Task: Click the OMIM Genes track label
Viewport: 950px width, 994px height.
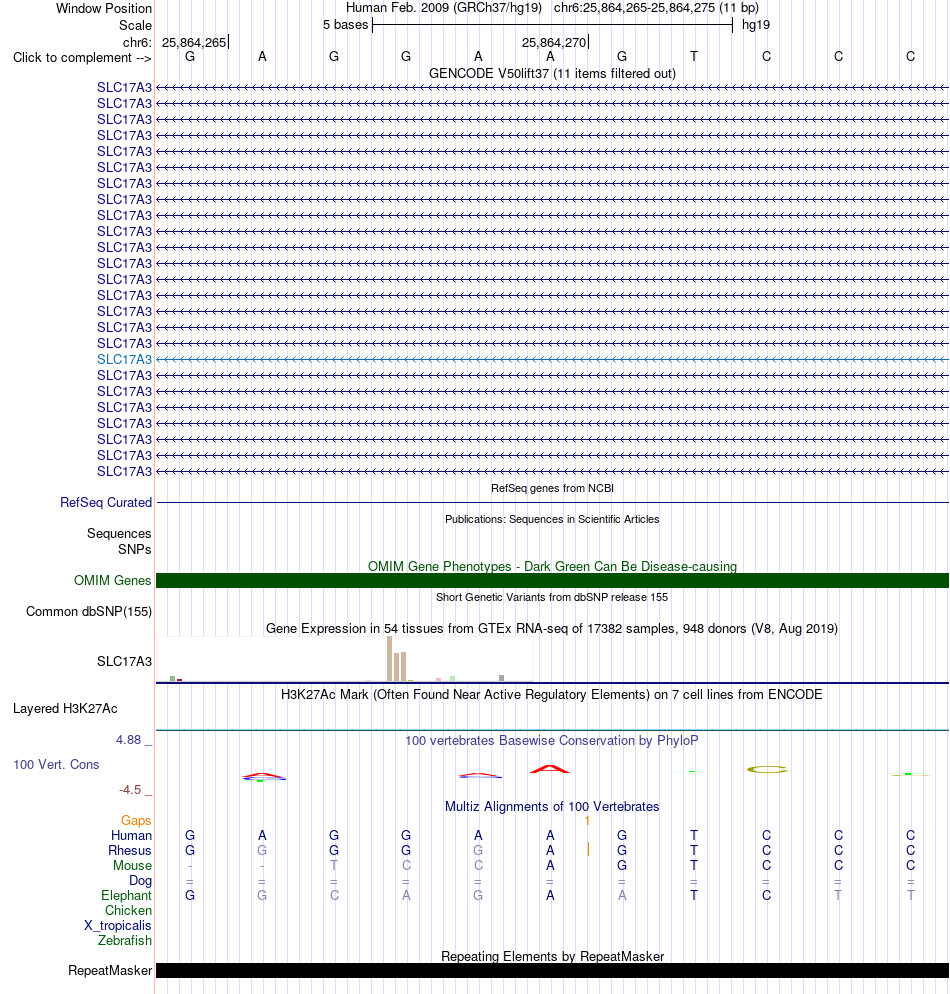Action: coord(112,581)
